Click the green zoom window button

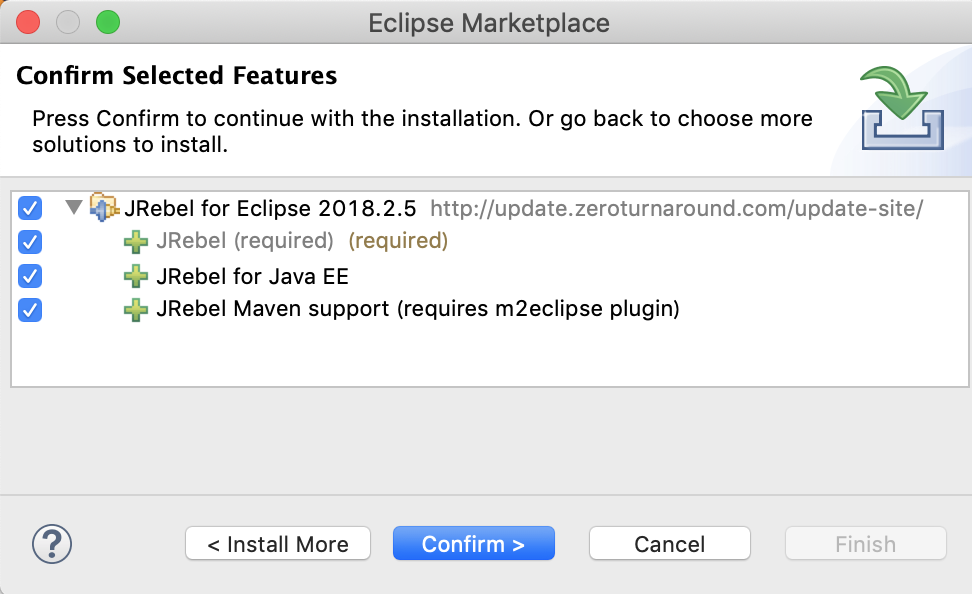click(x=106, y=22)
